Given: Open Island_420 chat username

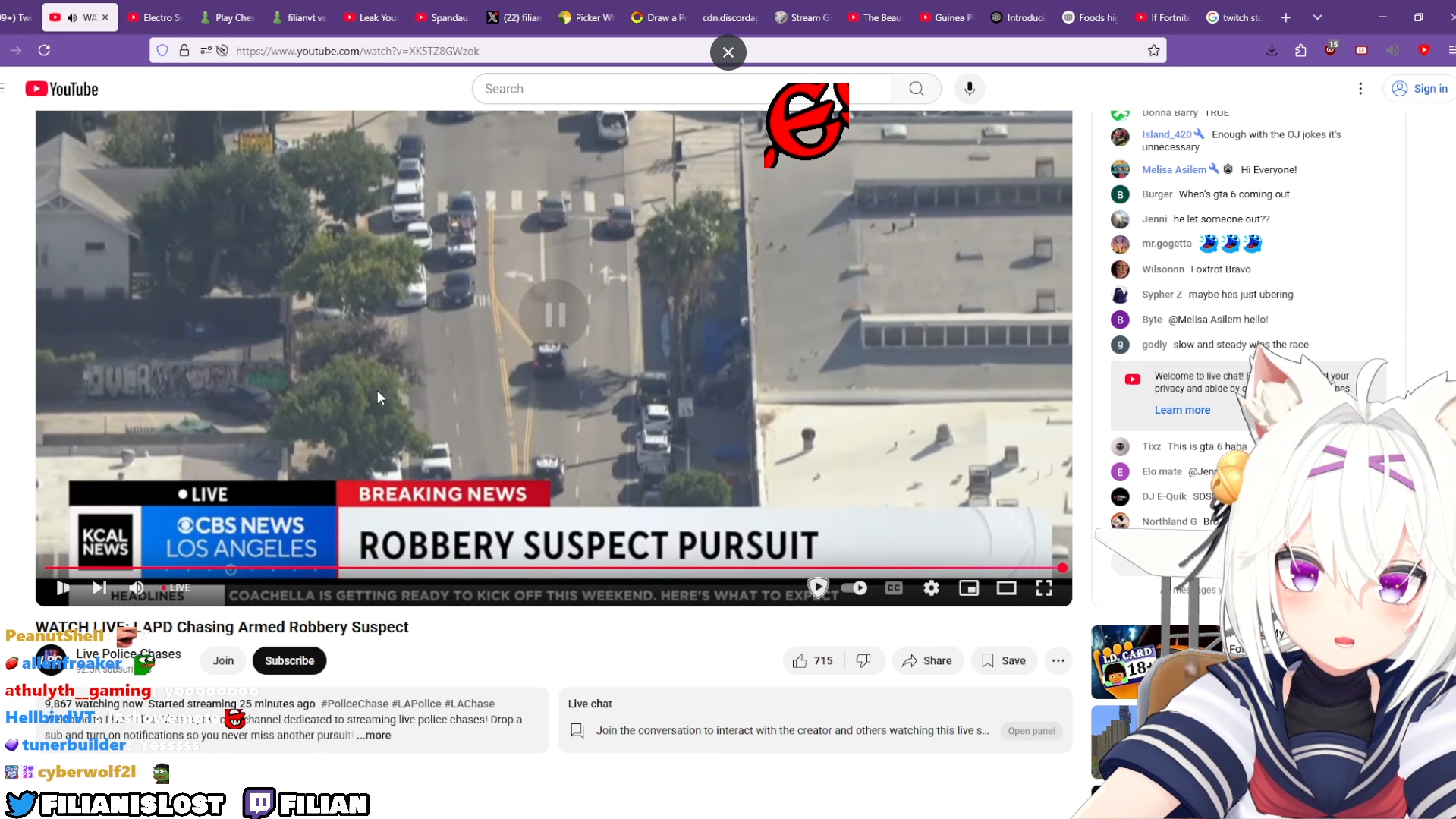Looking at the screenshot, I should [1167, 134].
